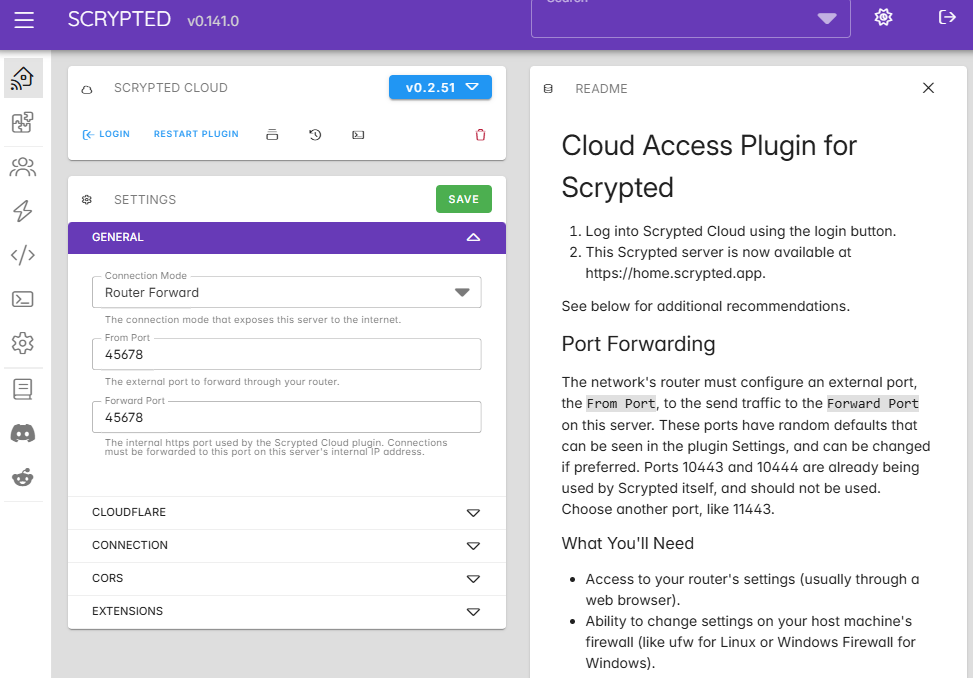Open the Scripts code-brackets sidebar icon
This screenshot has width=973, height=678.
click(22, 255)
